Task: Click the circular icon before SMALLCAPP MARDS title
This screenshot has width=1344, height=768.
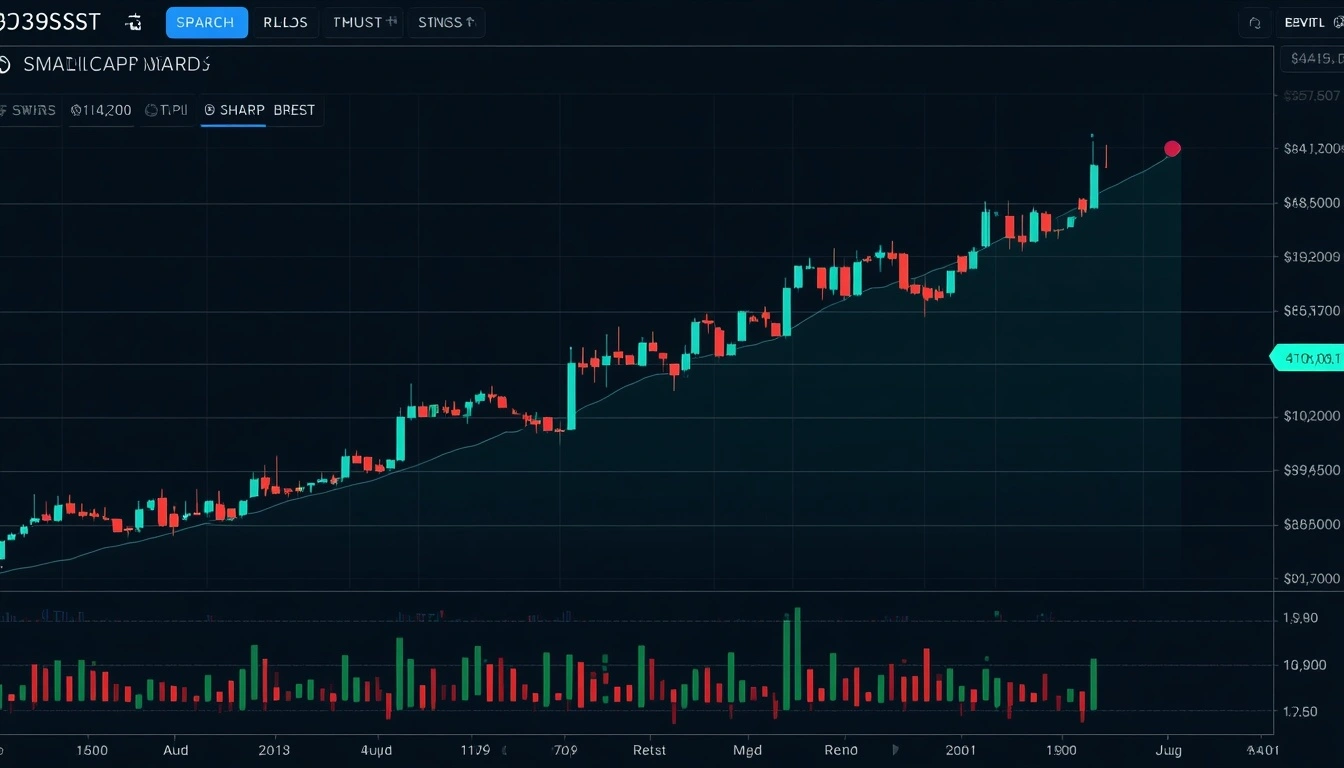Action: [5, 65]
